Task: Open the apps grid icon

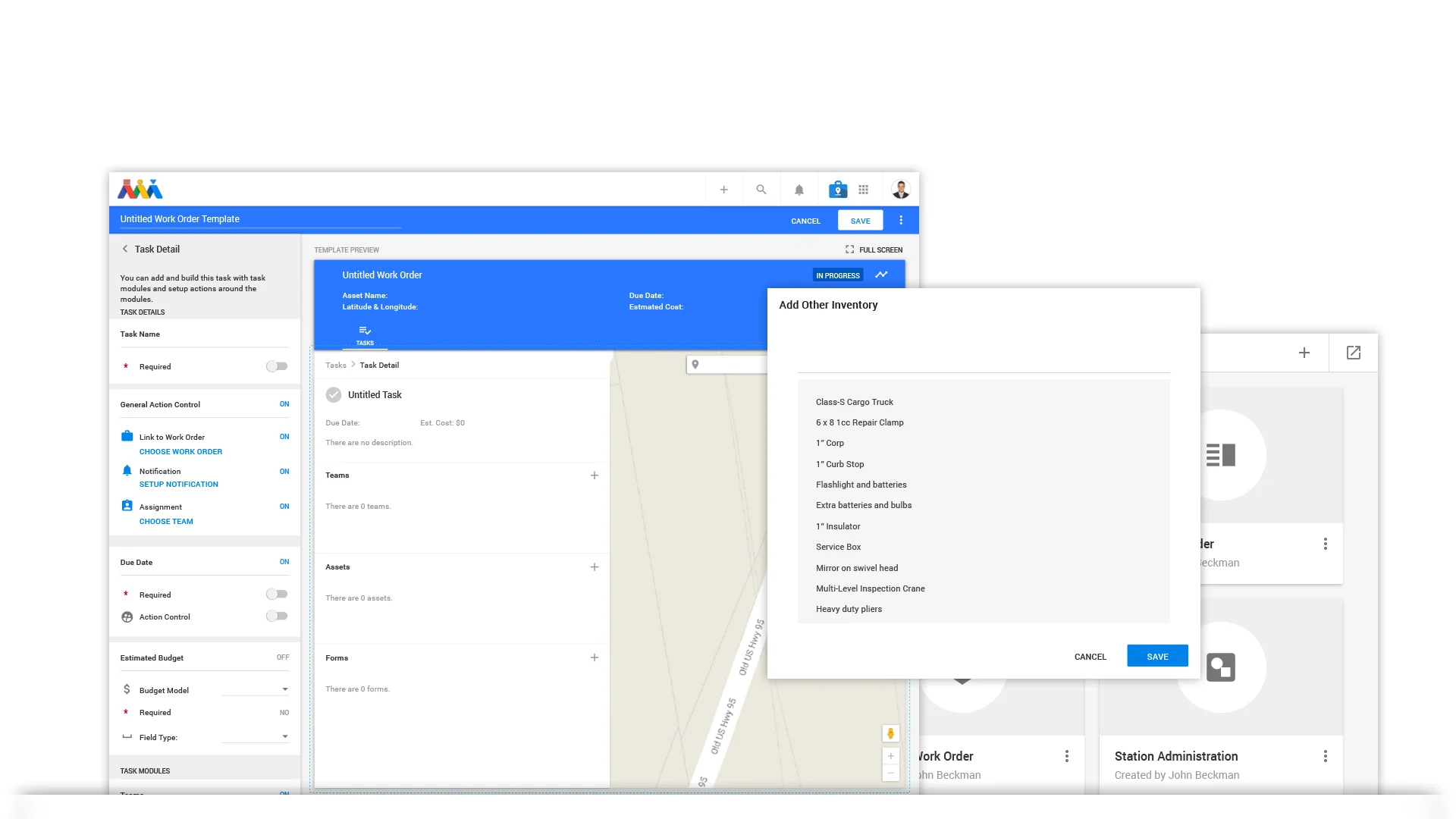Action: tap(863, 190)
